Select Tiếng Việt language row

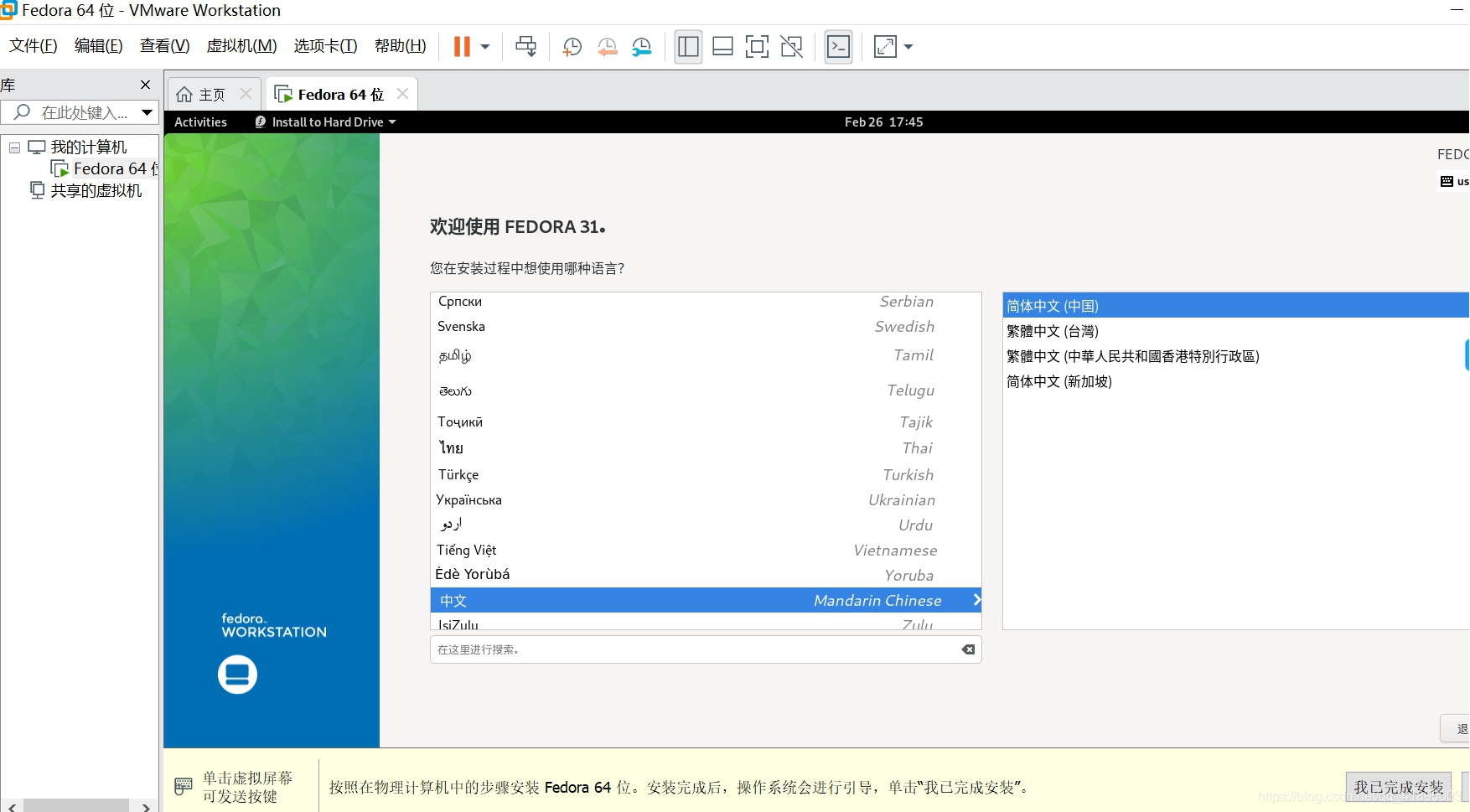point(706,551)
